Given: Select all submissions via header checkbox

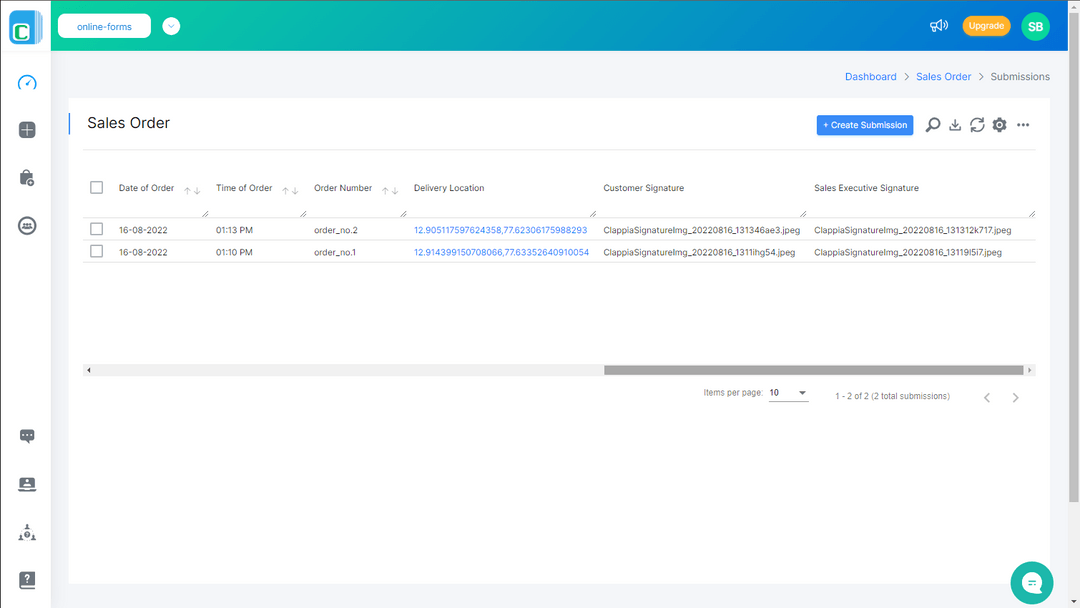Looking at the screenshot, I should click(x=96, y=187).
